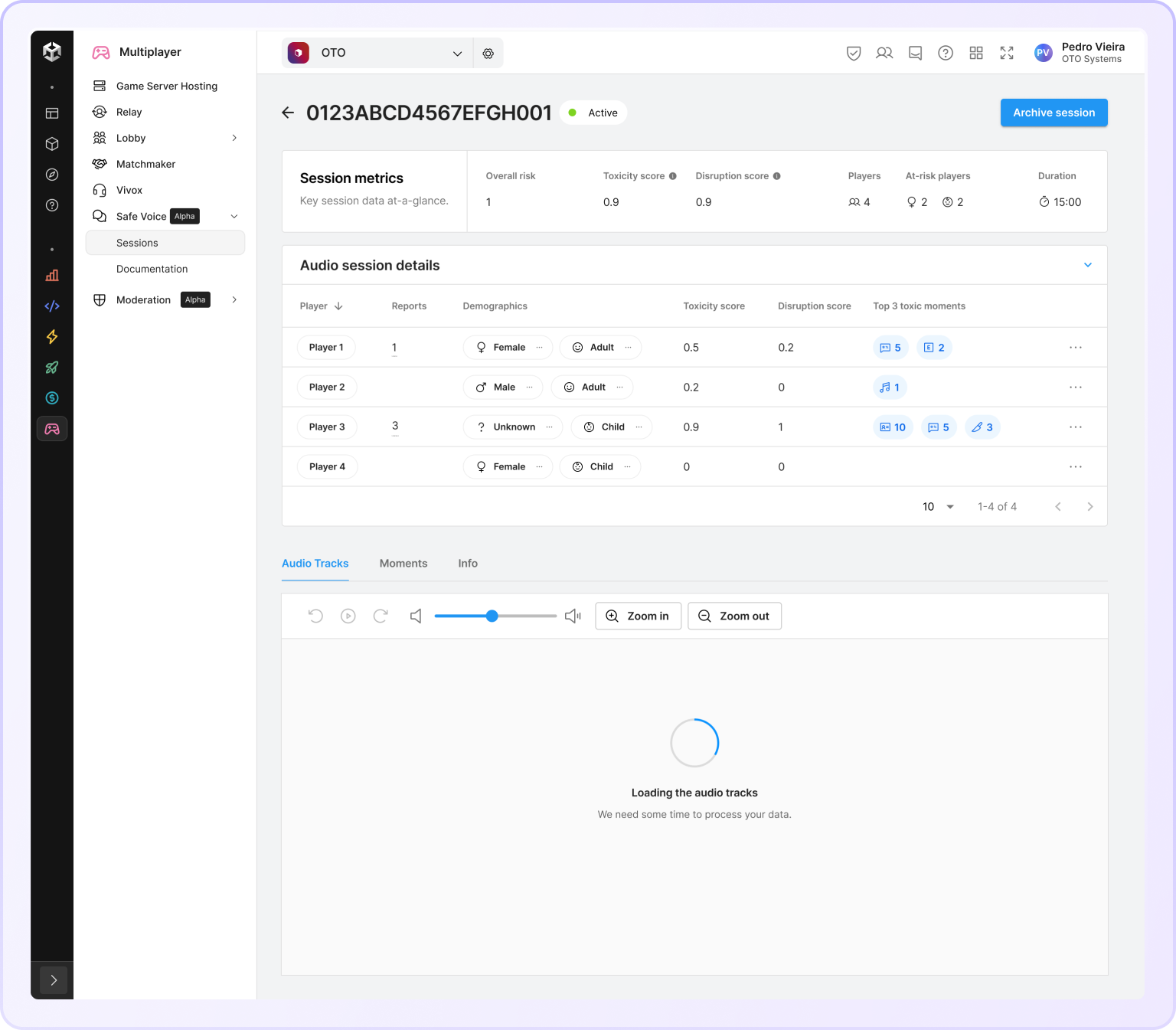Open Documentation in the sidebar
Screen dimensions: 1176x1030
[x=152, y=269]
